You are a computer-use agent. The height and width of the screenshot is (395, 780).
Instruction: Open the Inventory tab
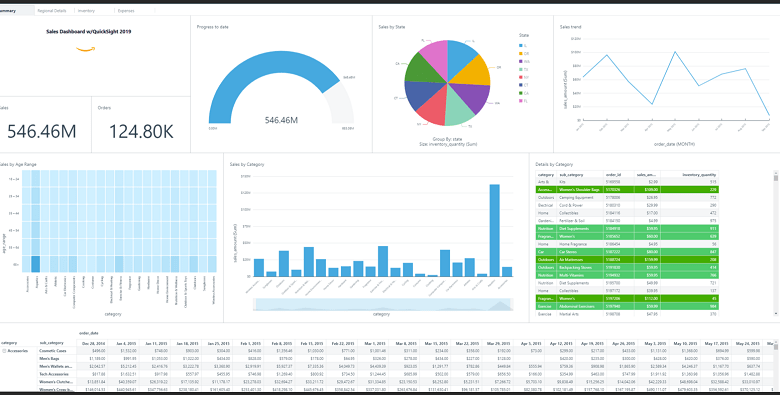pyautogui.click(x=86, y=10)
